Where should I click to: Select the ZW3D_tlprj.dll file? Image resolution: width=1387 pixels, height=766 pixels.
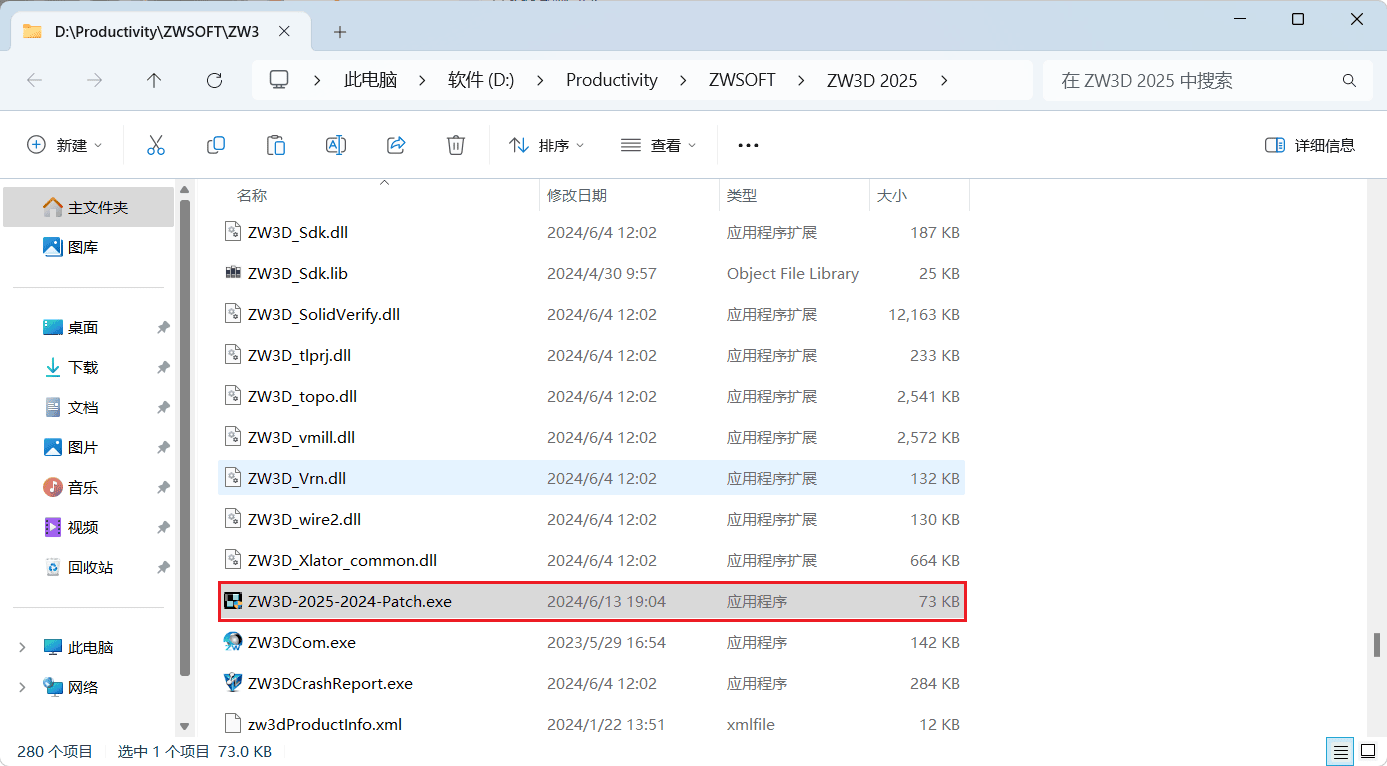click(592, 355)
